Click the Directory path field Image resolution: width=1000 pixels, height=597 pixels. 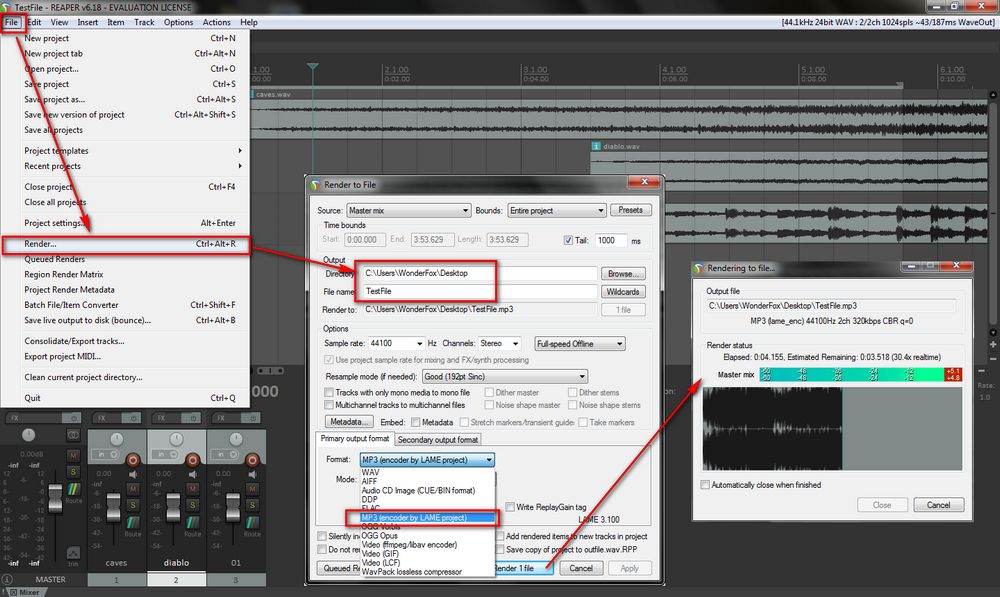coord(480,273)
